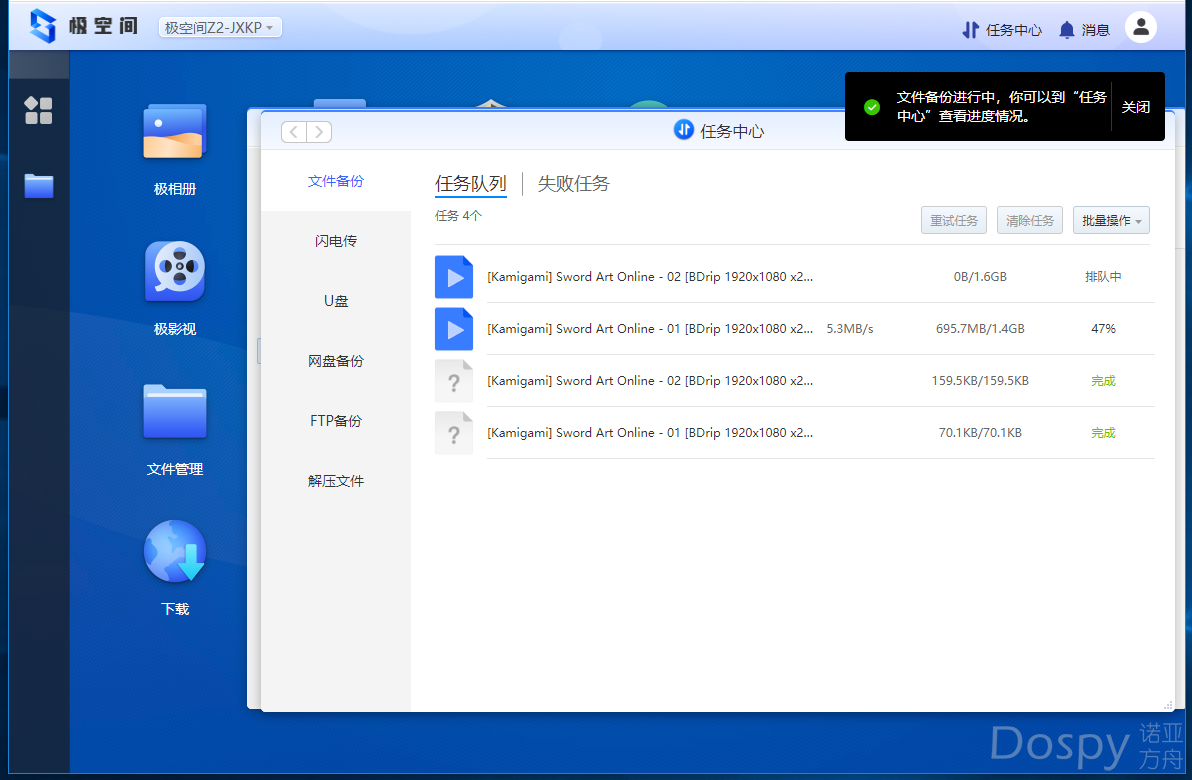Image resolution: width=1192 pixels, height=780 pixels.
Task: Select 文件备份 in the side menu
Action: (335, 181)
